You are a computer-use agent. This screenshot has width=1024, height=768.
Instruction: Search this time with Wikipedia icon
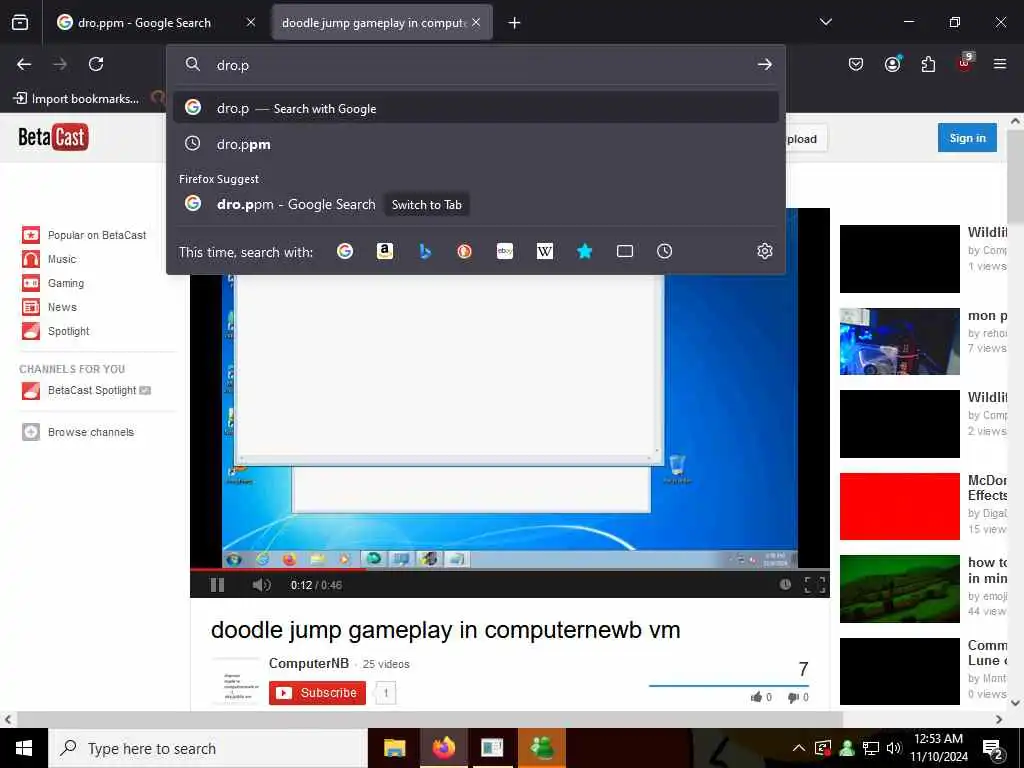[545, 251]
